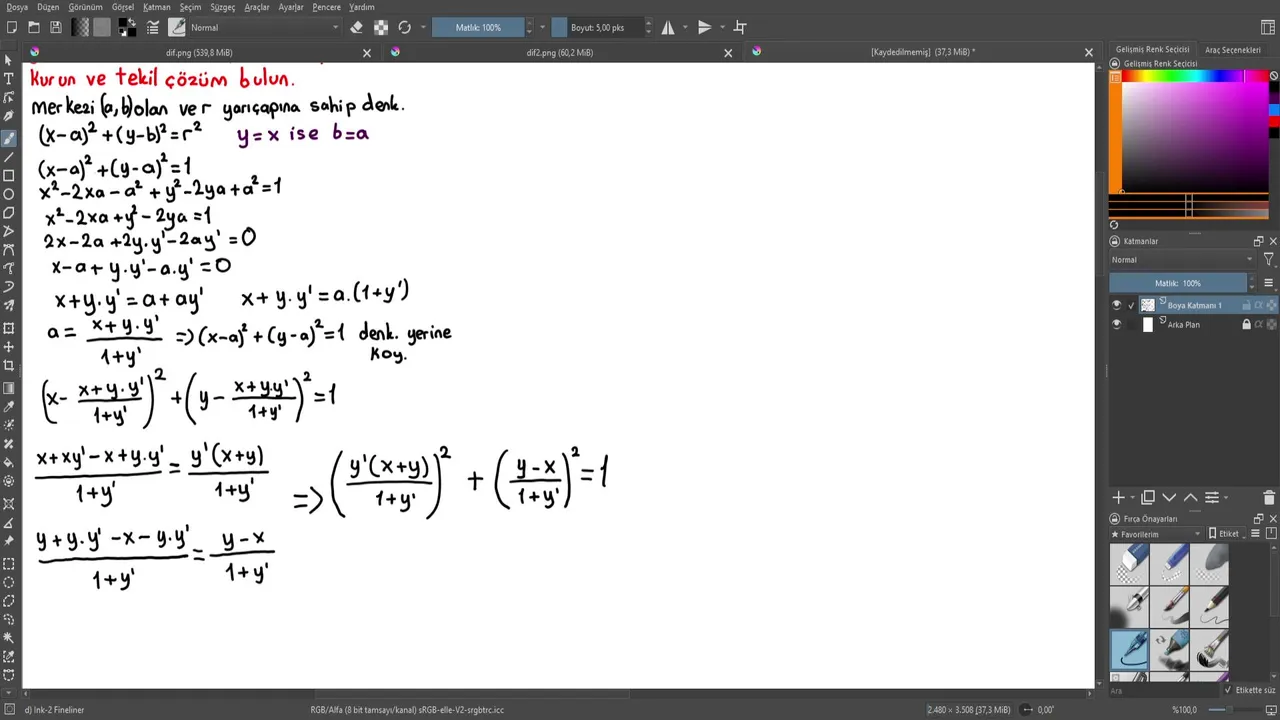Viewport: 1280px width, 720px height.
Task: Toggle checkmark on Boya Katmanı 1 layer
Action: [1131, 305]
